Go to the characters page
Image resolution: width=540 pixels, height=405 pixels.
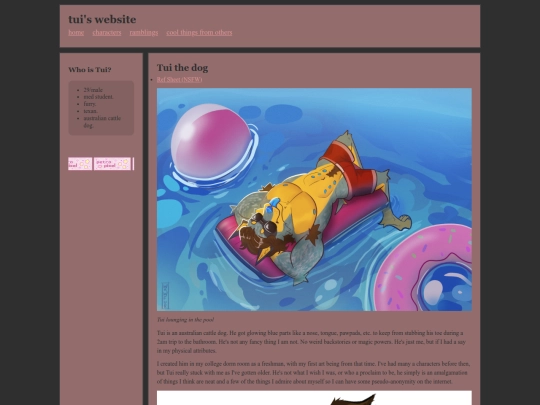(x=107, y=32)
